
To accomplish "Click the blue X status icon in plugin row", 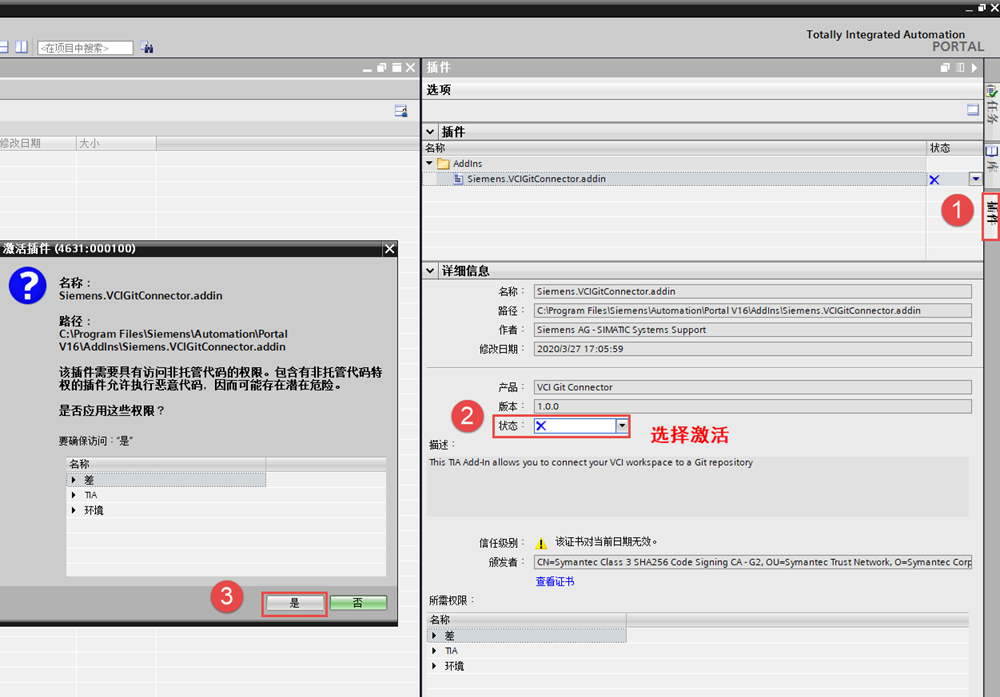I will click(934, 180).
